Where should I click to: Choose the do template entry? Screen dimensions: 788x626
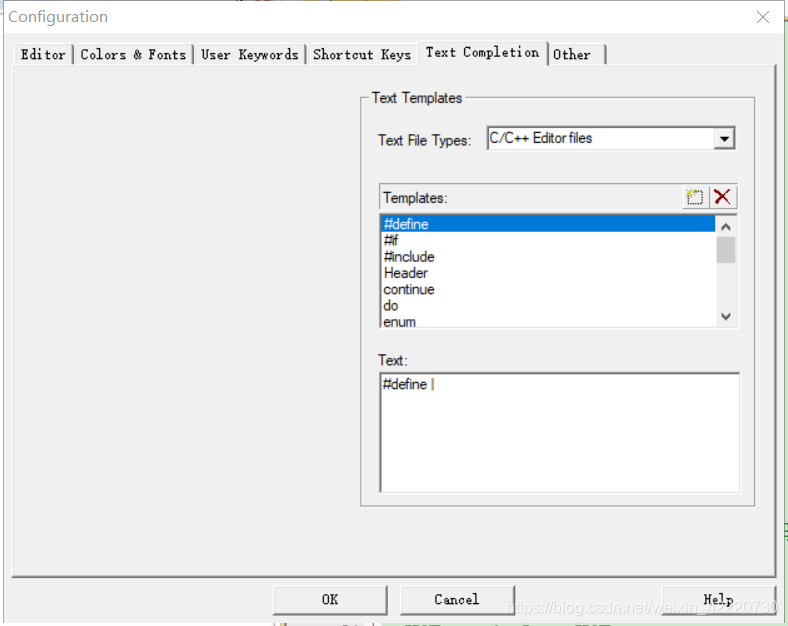point(548,305)
